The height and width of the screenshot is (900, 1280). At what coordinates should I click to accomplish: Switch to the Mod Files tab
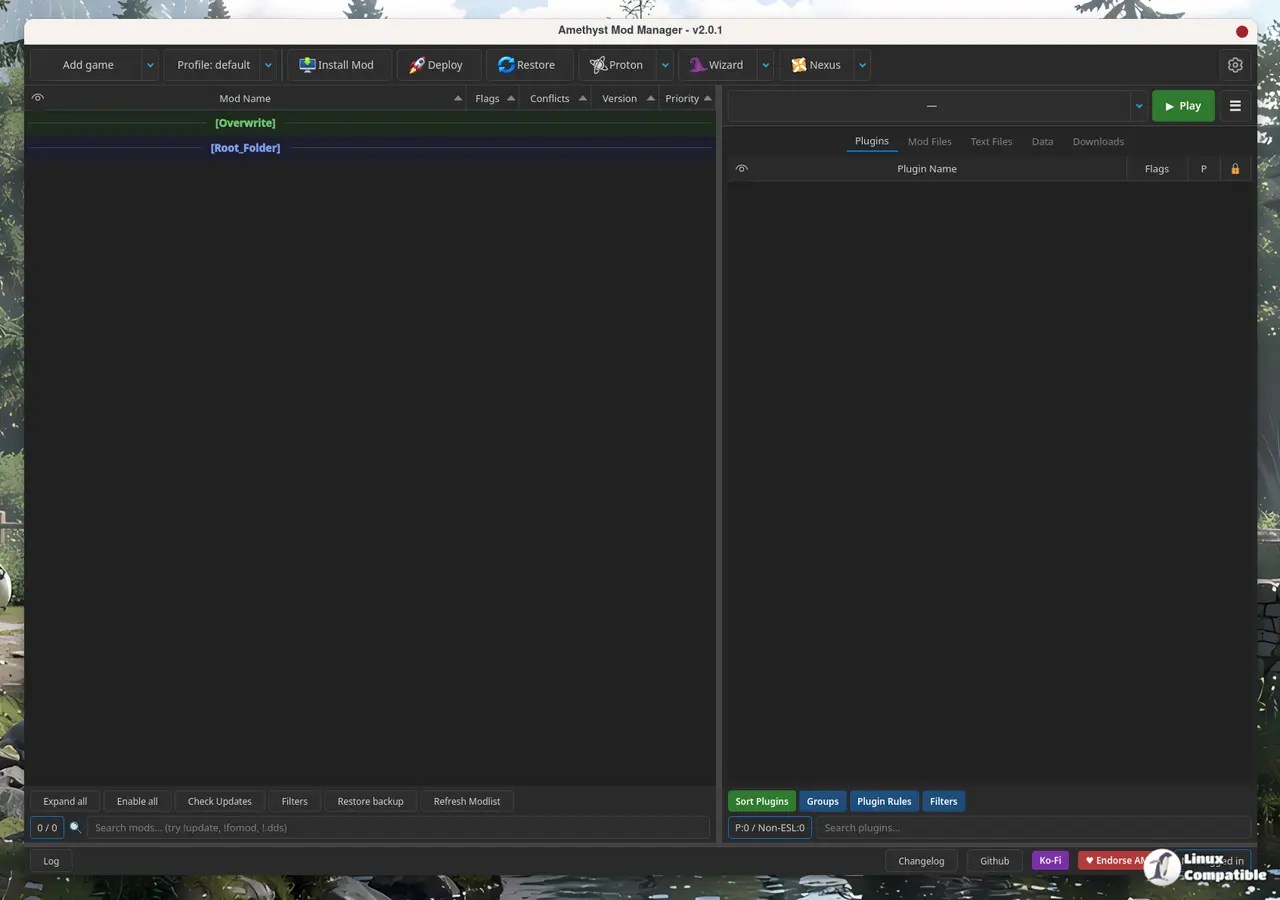(930, 141)
